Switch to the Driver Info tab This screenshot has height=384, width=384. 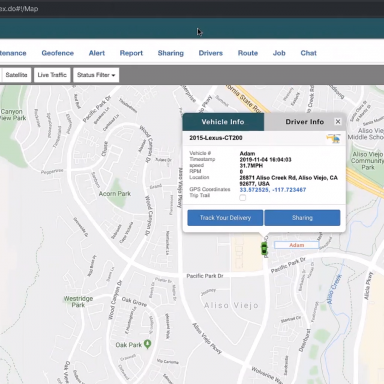tap(305, 122)
